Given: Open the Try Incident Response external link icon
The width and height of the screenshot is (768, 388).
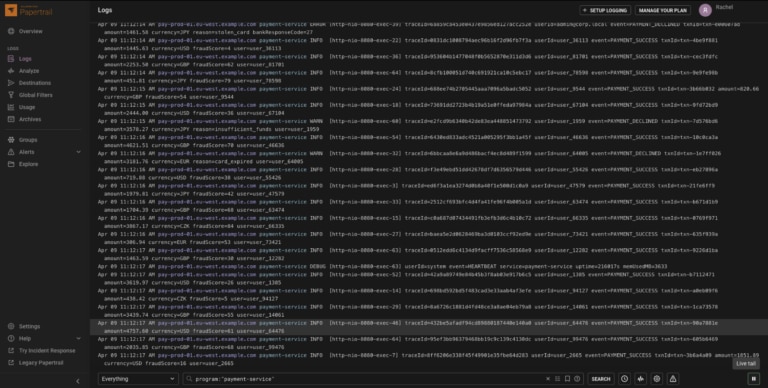Looking at the screenshot, I should point(11,351).
